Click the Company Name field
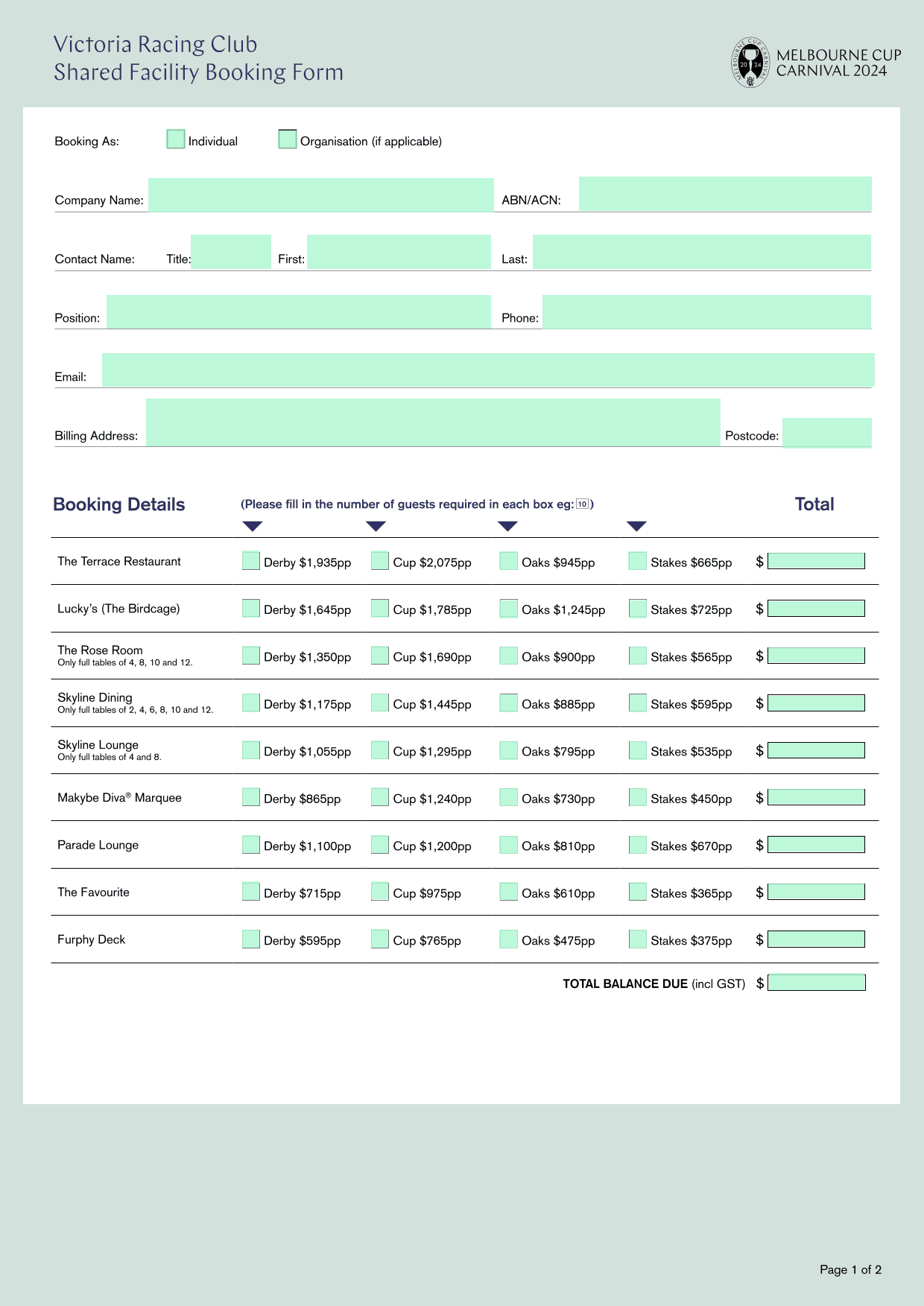 click(321, 194)
